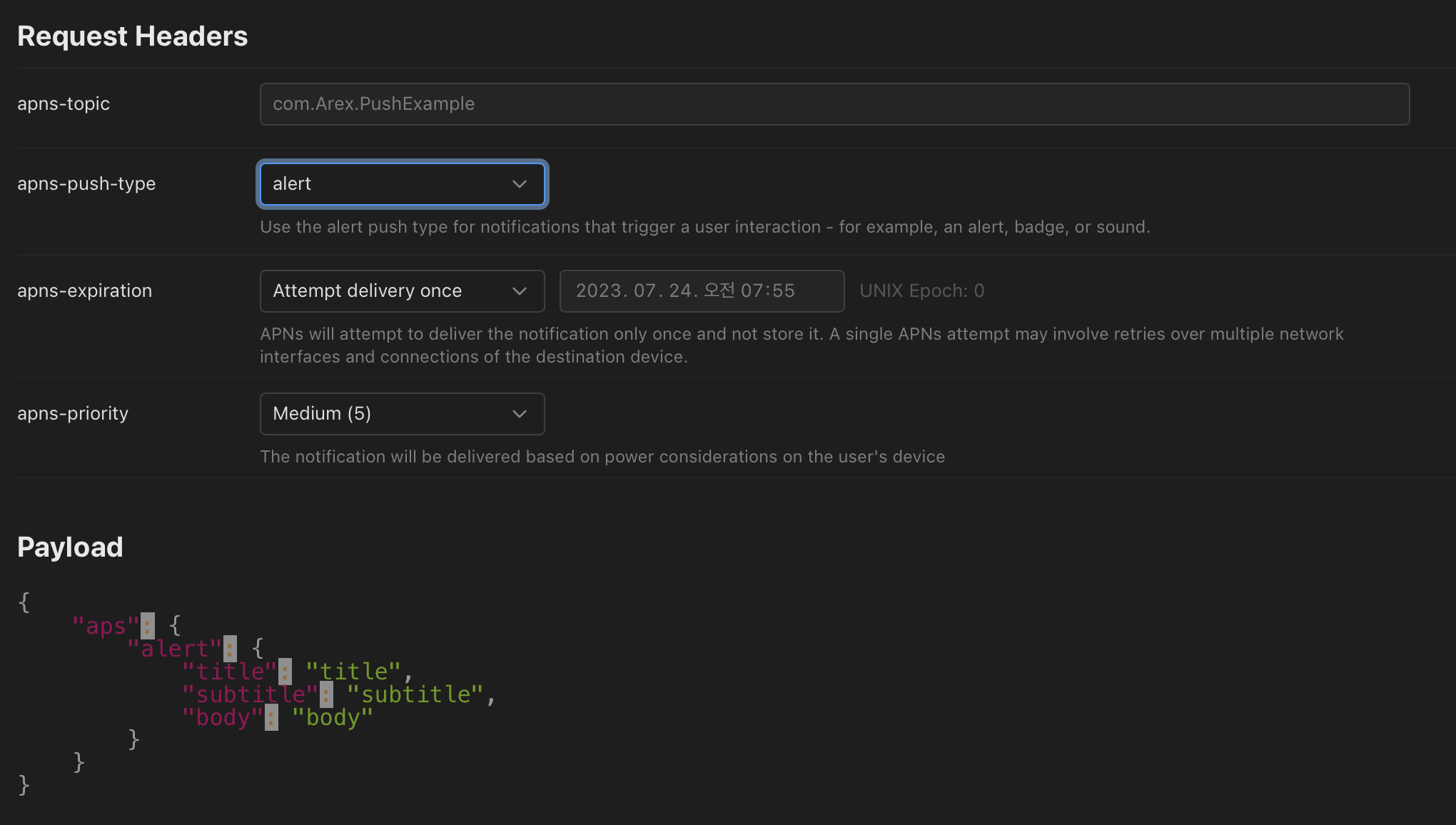Click the final closing brace of payload
The height and width of the screenshot is (825, 1456).
click(24, 785)
